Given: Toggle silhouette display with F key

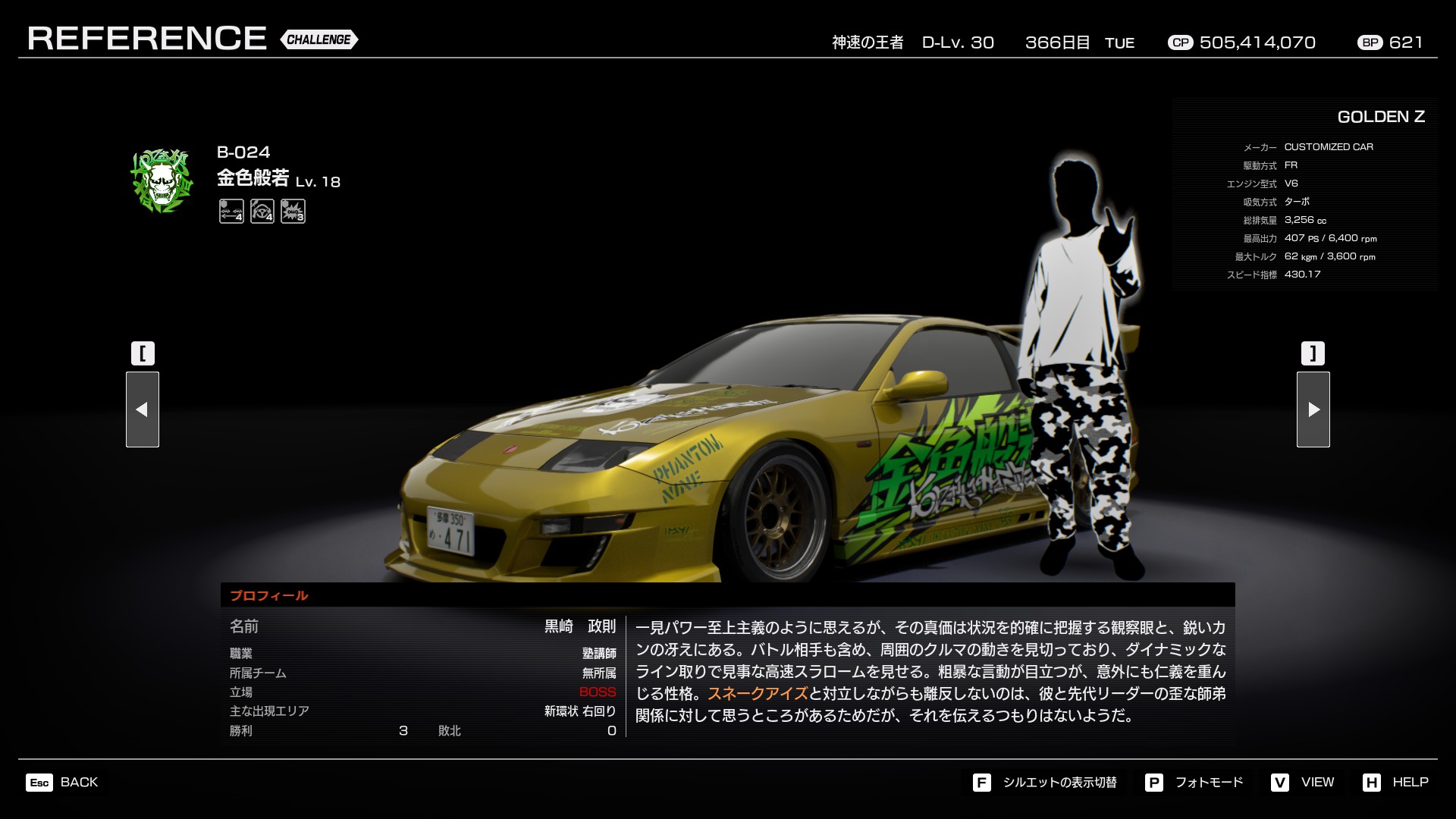Looking at the screenshot, I should (1045, 782).
